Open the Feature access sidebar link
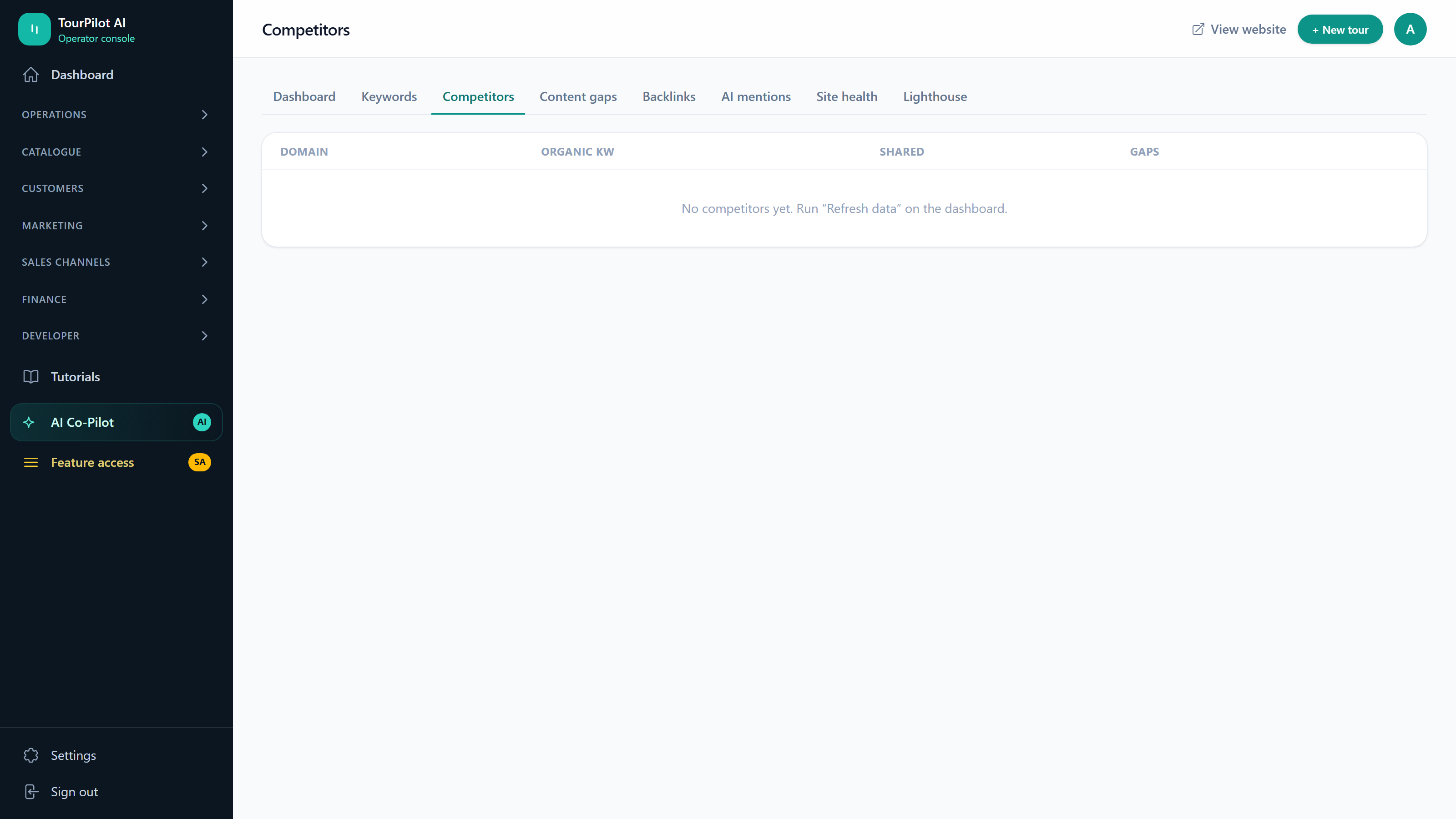This screenshot has width=1456, height=819. click(116, 462)
